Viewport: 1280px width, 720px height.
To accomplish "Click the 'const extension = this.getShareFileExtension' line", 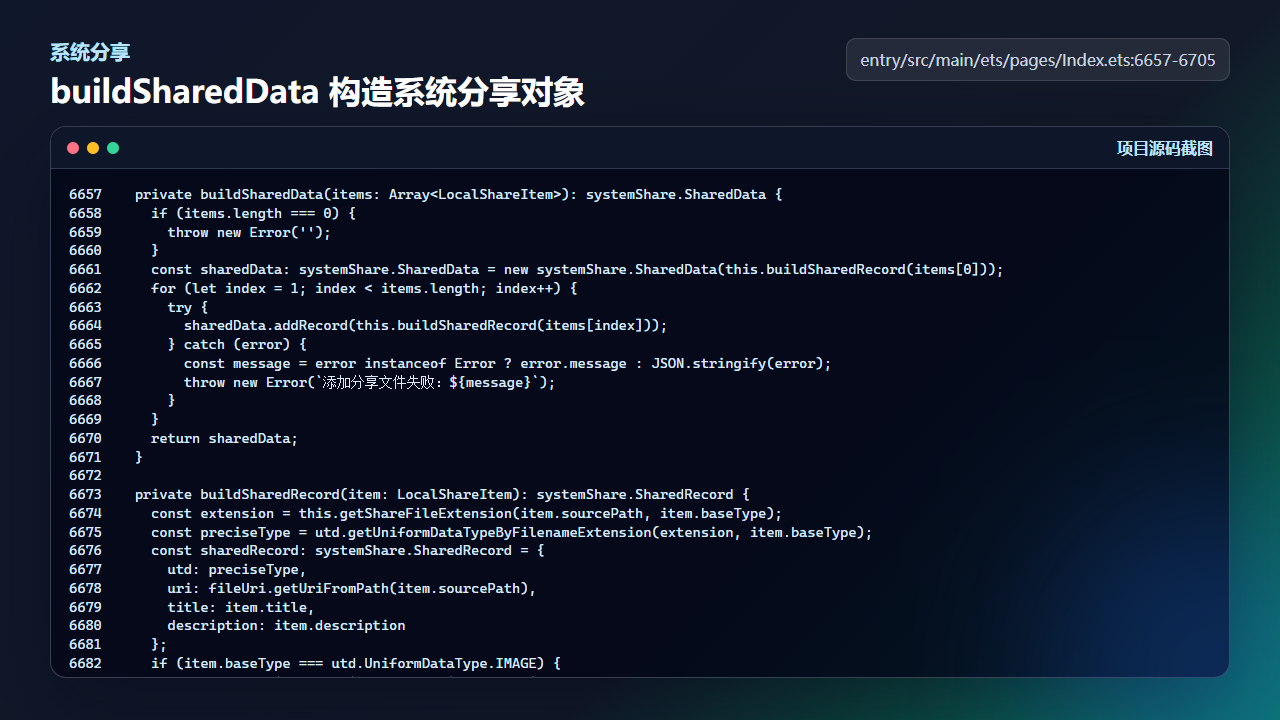I will (466, 513).
